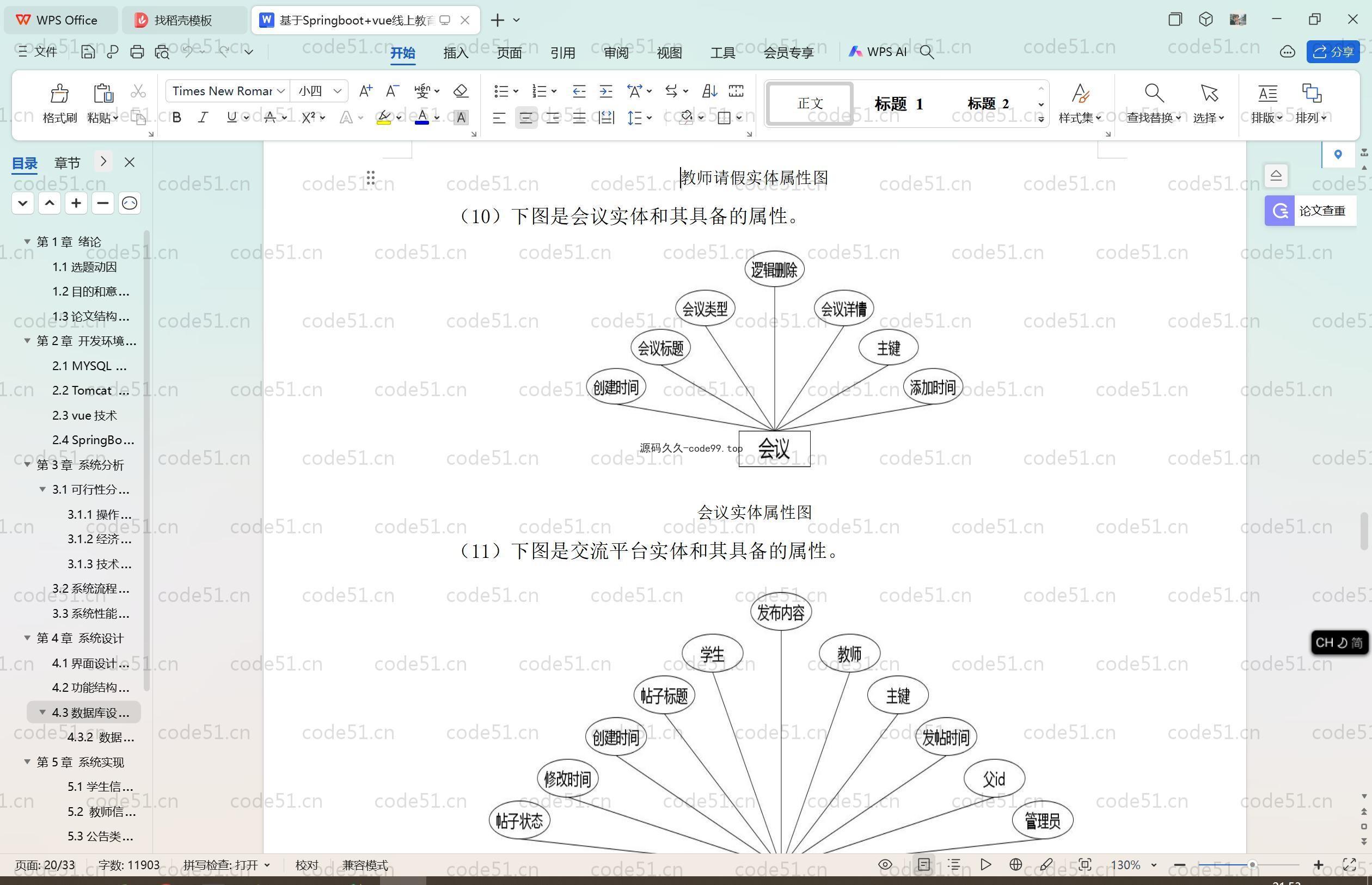
Task: Click the increase indent icon
Action: pyautogui.click(x=606, y=91)
